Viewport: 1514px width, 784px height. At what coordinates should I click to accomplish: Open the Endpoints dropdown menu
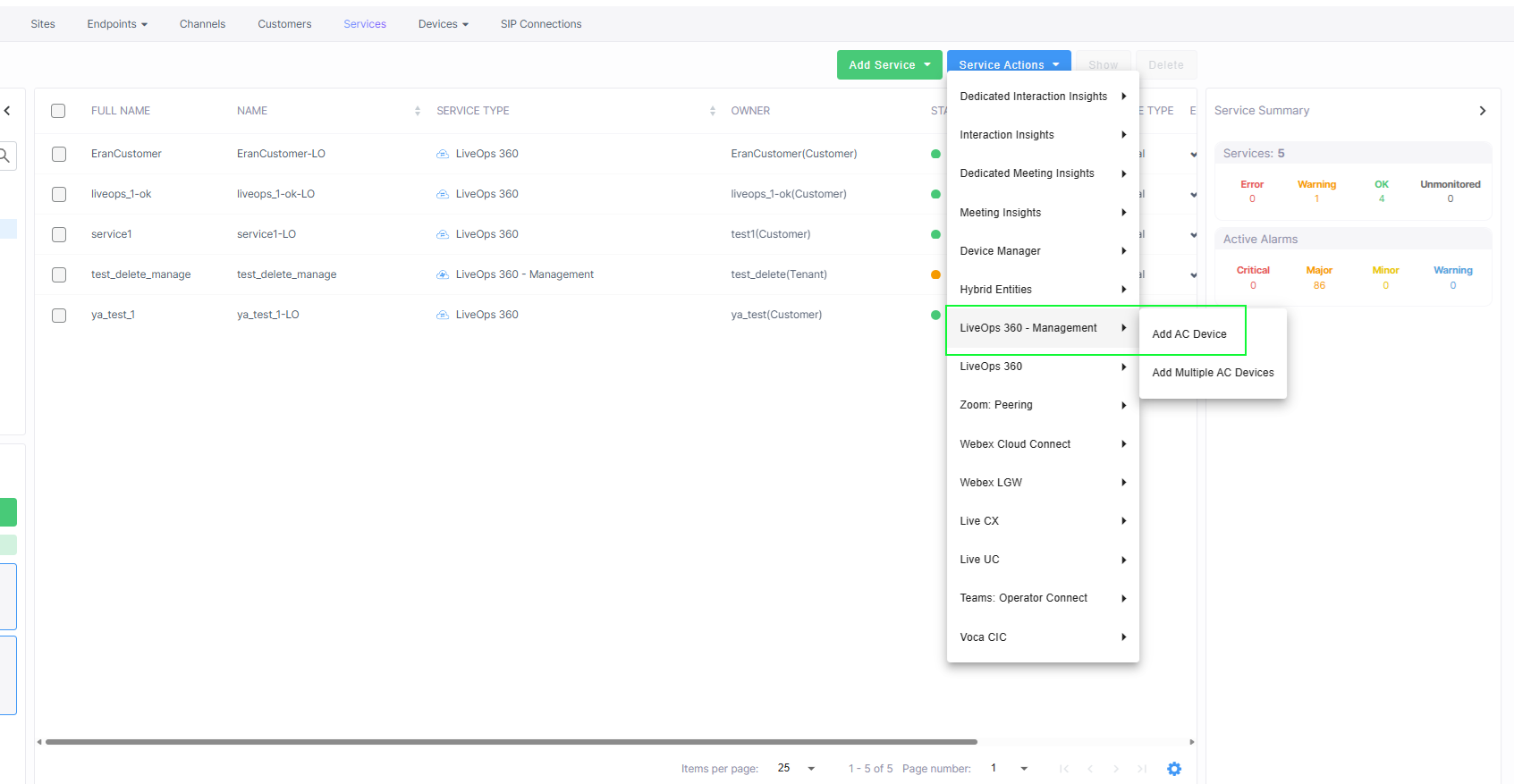(117, 24)
